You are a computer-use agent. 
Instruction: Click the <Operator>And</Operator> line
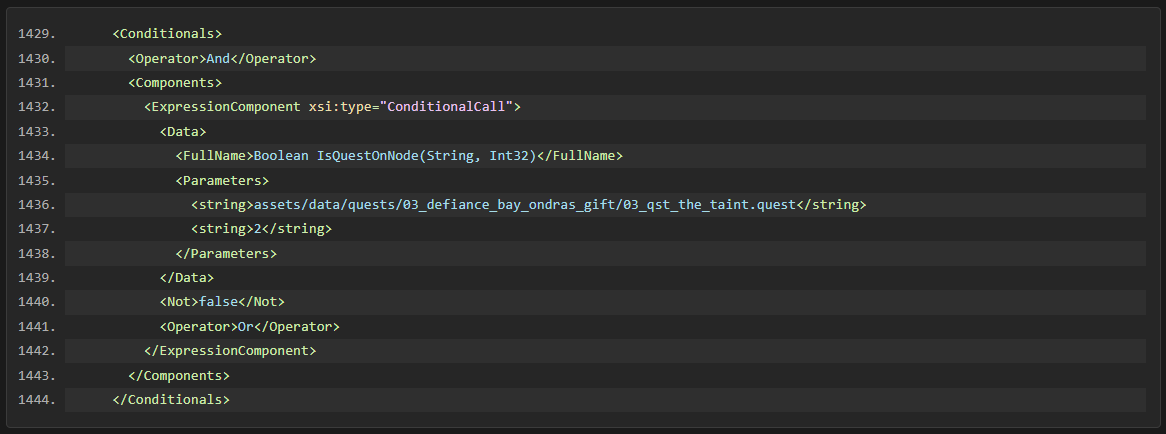[x=222, y=59]
